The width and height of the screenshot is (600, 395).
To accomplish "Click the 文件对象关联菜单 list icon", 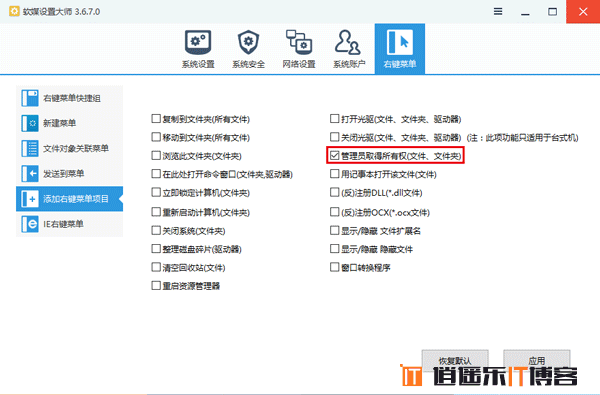I will pos(30,149).
